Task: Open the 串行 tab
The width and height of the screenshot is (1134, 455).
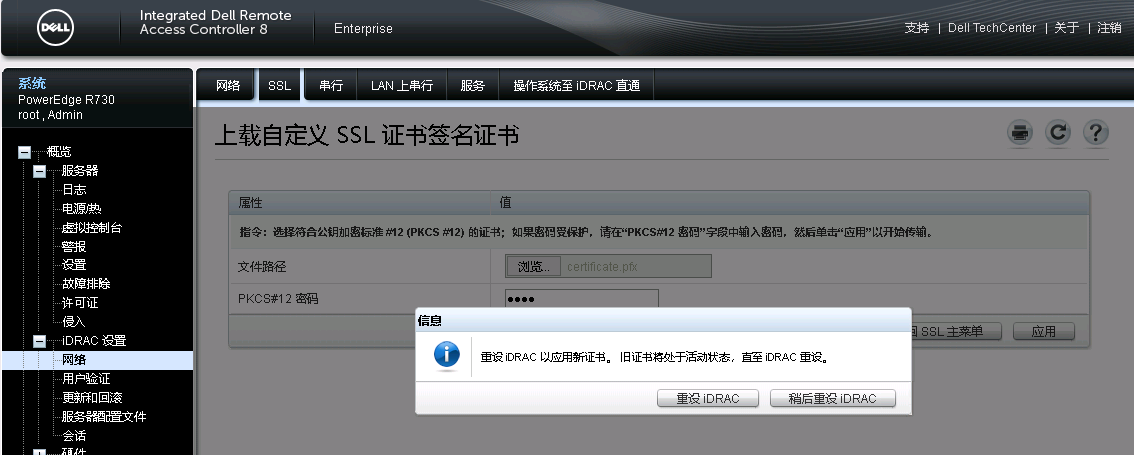Action: point(331,85)
